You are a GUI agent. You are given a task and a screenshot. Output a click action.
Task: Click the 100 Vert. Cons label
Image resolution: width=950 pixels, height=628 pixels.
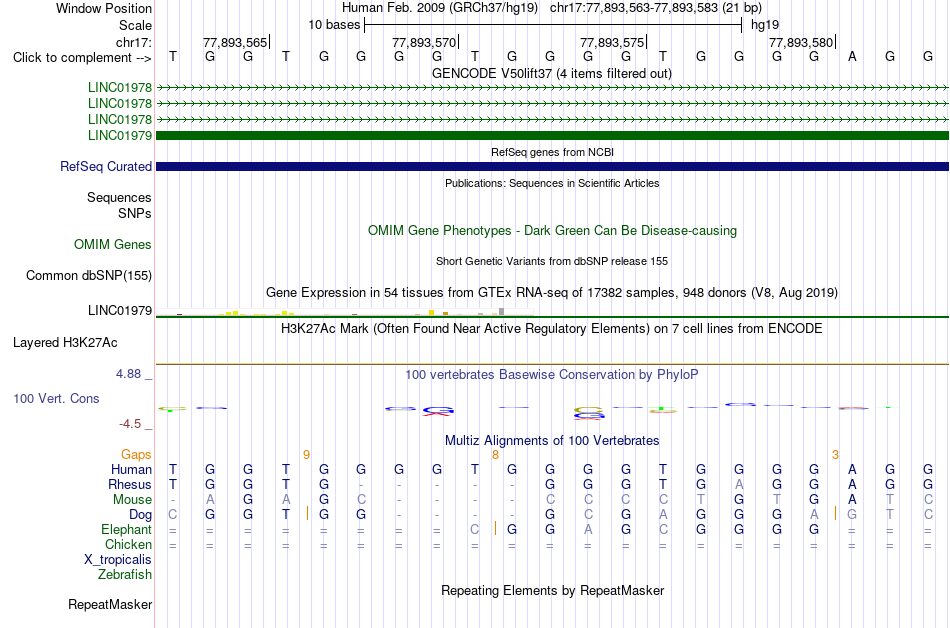56,398
